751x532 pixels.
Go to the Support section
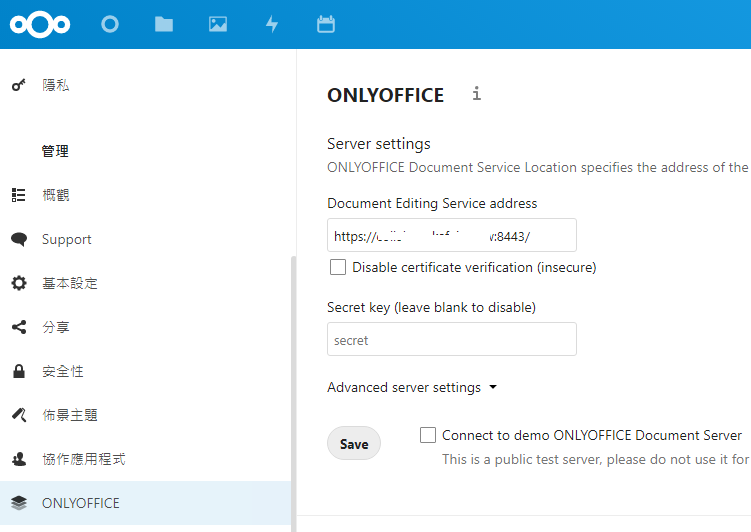tap(146, 239)
